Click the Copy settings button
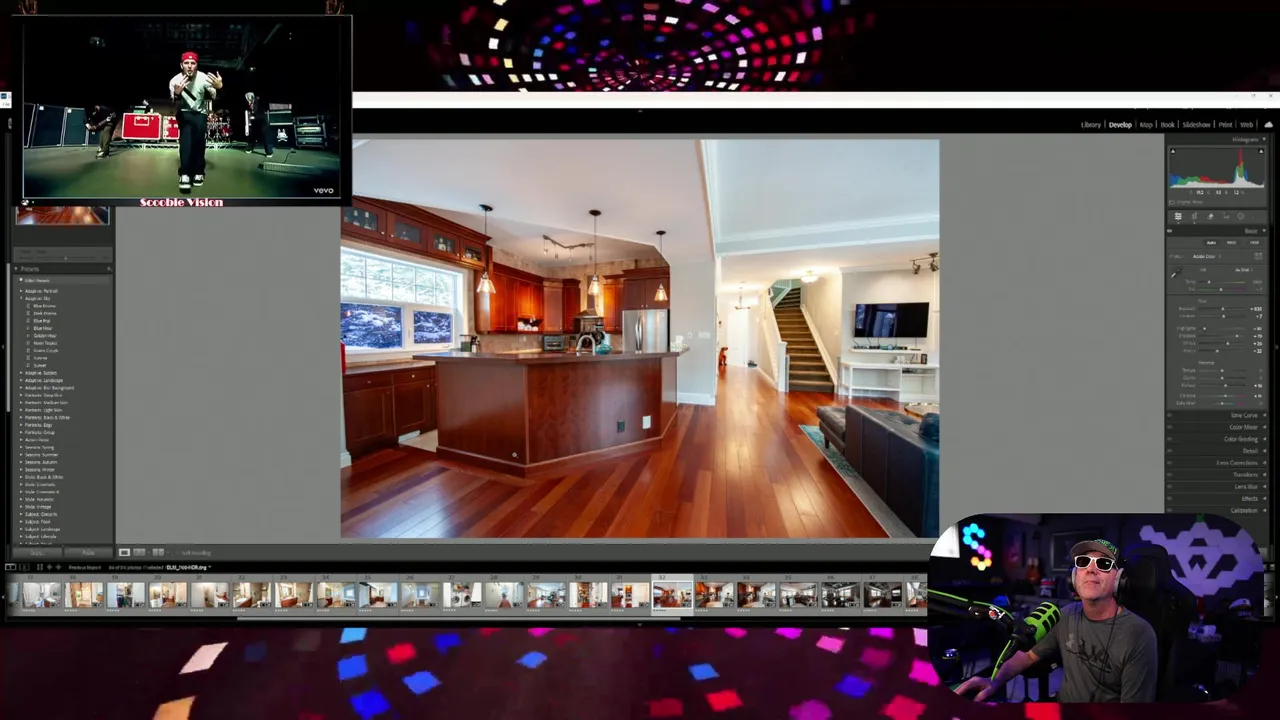The width and height of the screenshot is (1280, 720). click(37, 552)
